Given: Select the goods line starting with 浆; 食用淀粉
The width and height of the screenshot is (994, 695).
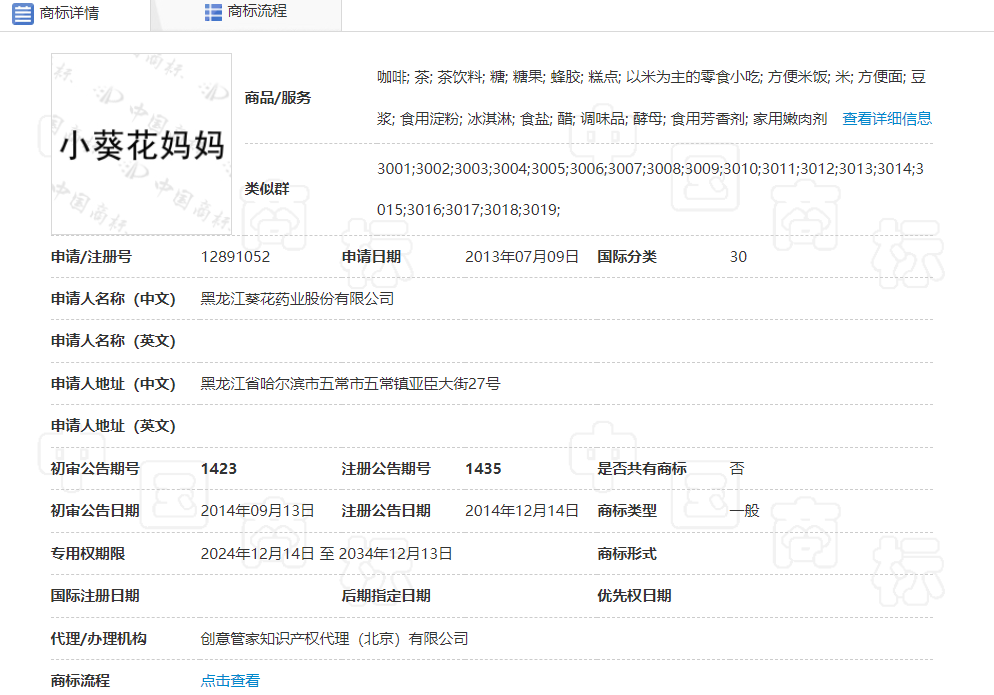Looking at the screenshot, I should click(x=602, y=119).
